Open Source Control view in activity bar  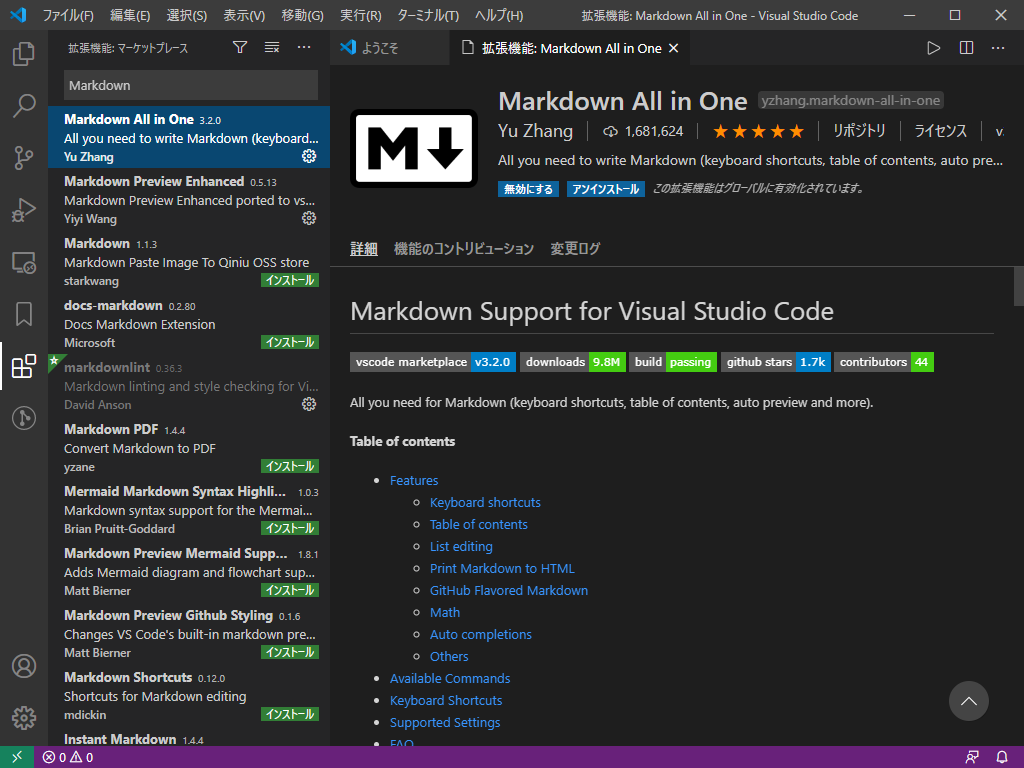(x=24, y=157)
